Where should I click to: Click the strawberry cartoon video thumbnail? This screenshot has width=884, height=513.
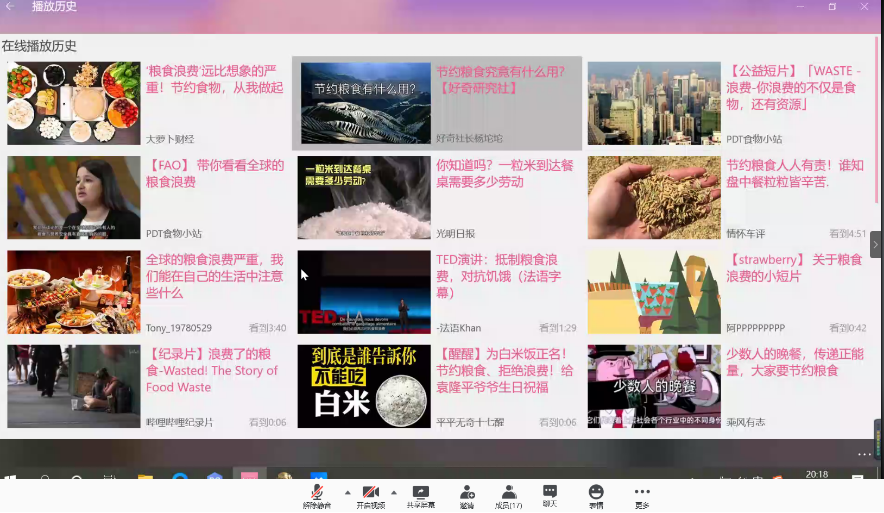(654, 292)
